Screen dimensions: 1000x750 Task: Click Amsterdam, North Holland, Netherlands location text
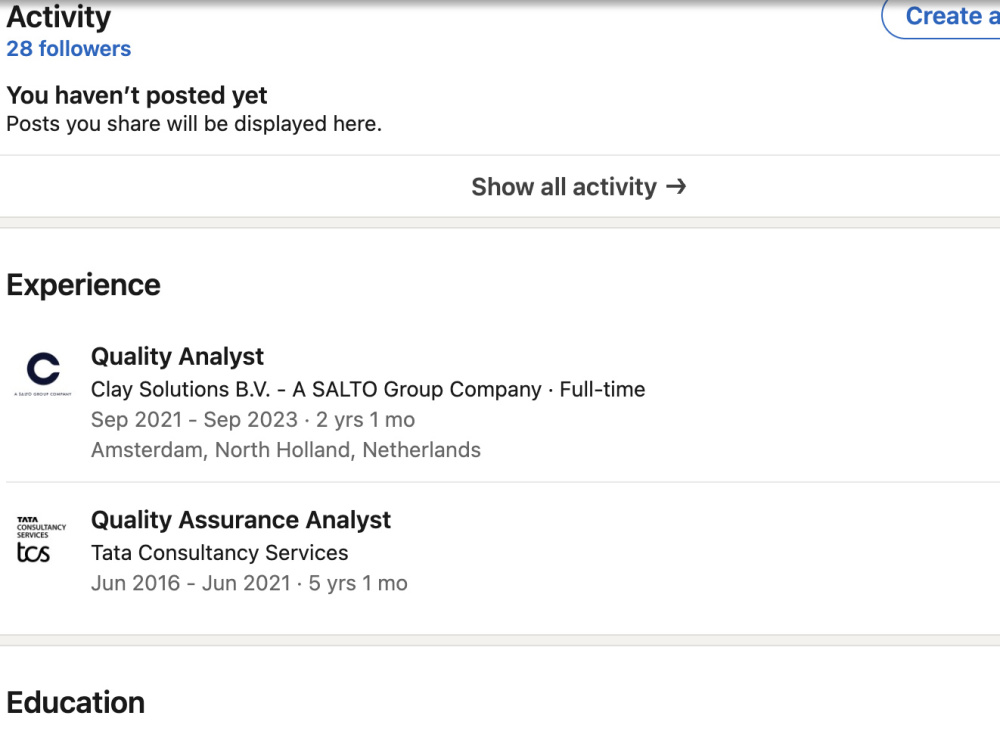286,450
